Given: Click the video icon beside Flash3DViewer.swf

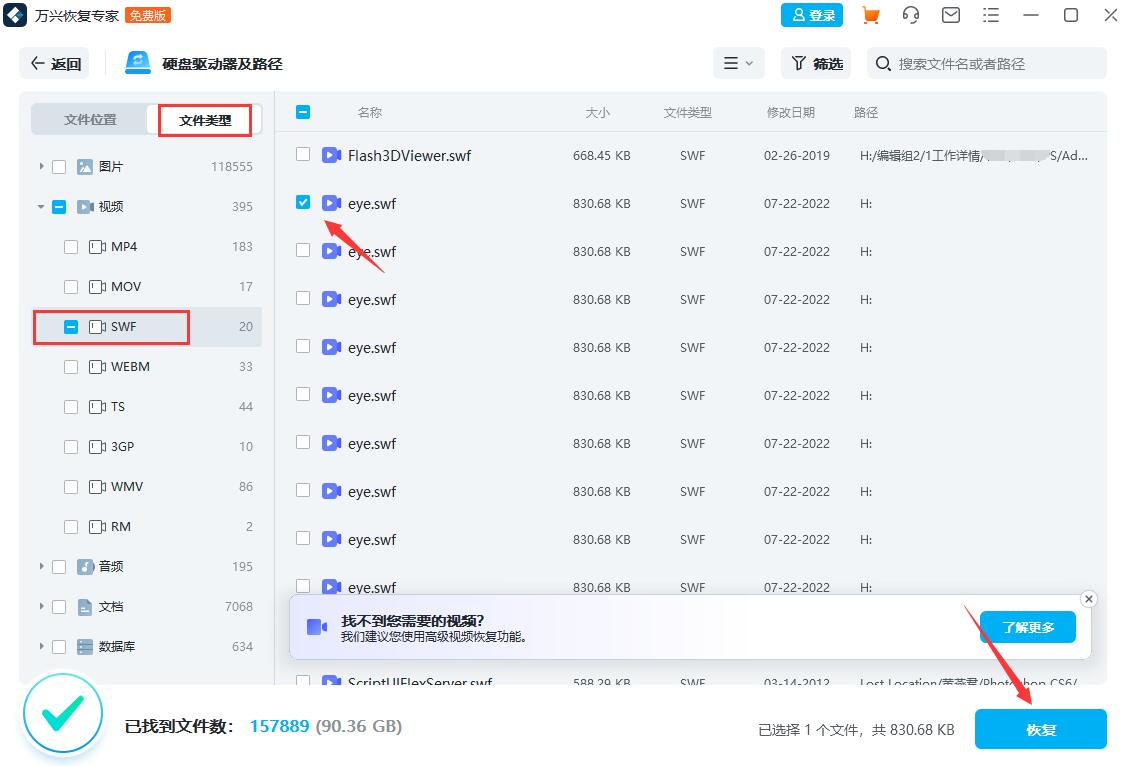Looking at the screenshot, I should tap(331, 155).
